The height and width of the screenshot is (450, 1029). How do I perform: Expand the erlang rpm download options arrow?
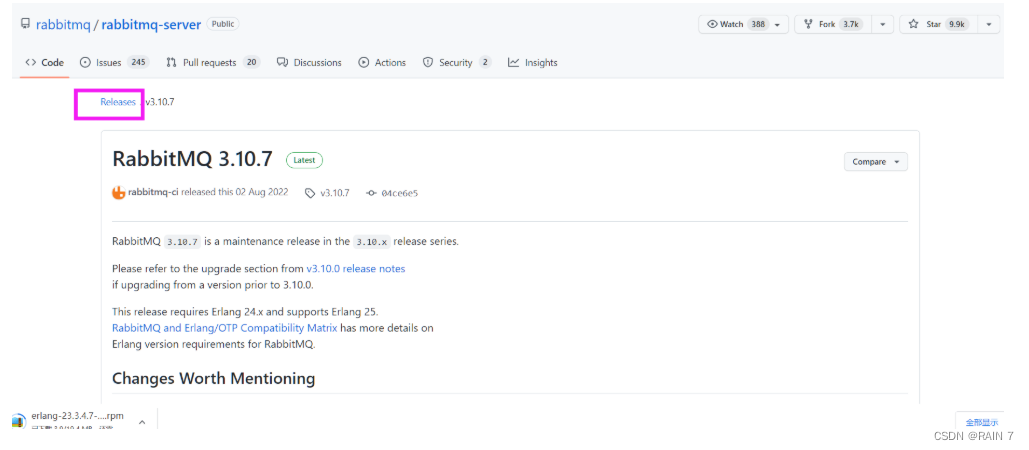coord(142,422)
